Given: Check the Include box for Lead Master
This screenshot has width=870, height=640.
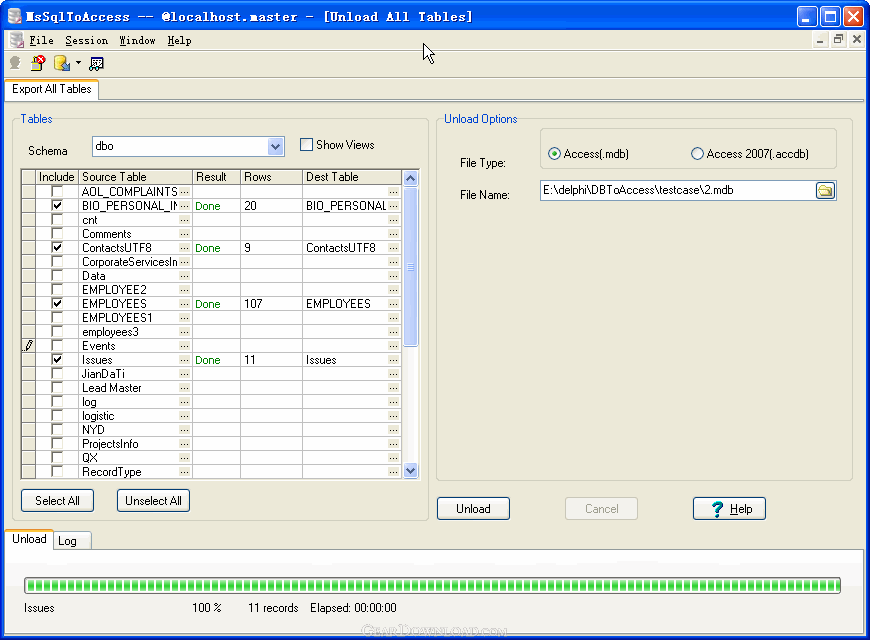Looking at the screenshot, I should pos(57,387).
